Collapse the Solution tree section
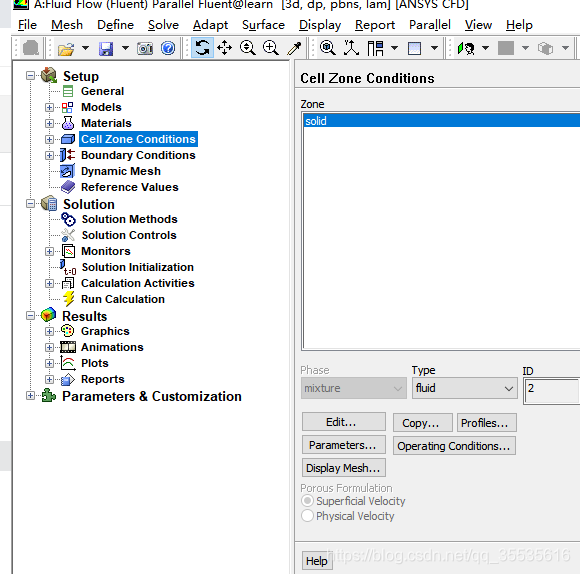 tap(31, 204)
